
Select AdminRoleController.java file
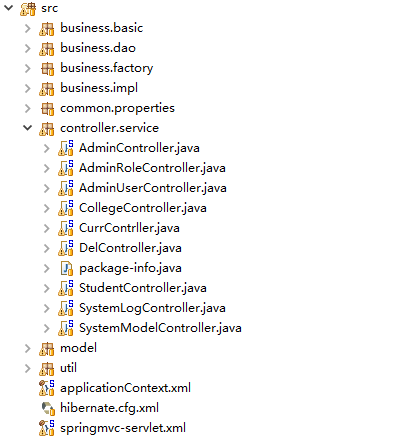[152, 168]
